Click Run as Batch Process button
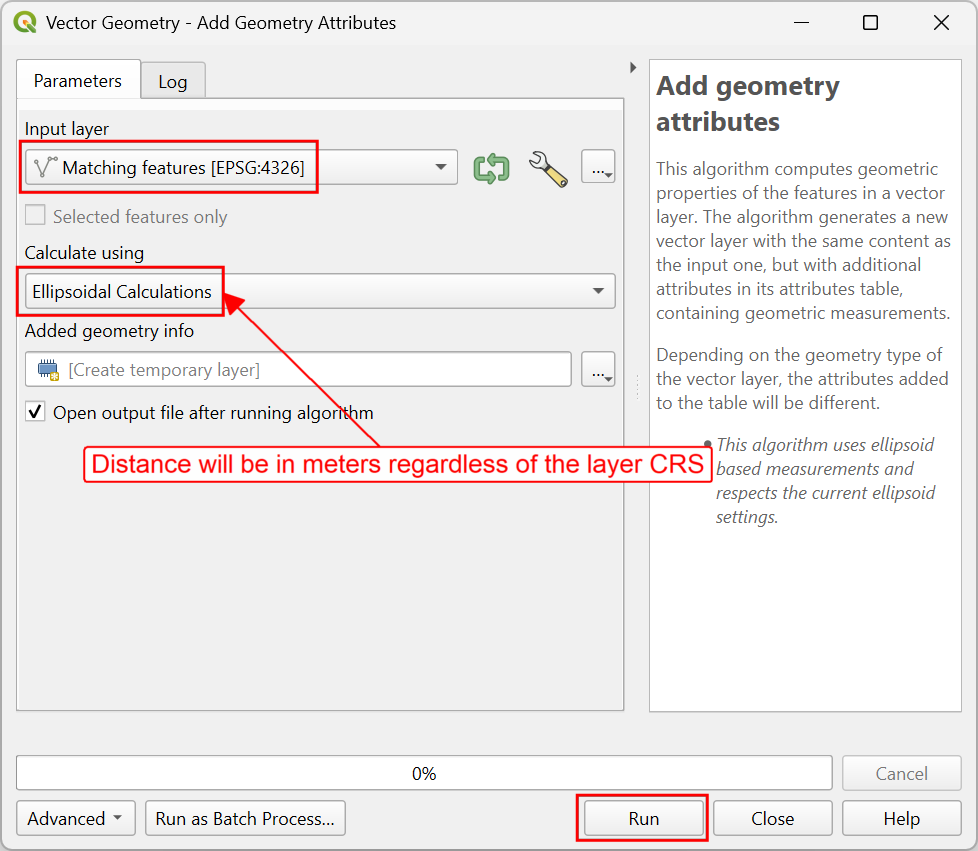The image size is (978, 851). pyautogui.click(x=245, y=818)
